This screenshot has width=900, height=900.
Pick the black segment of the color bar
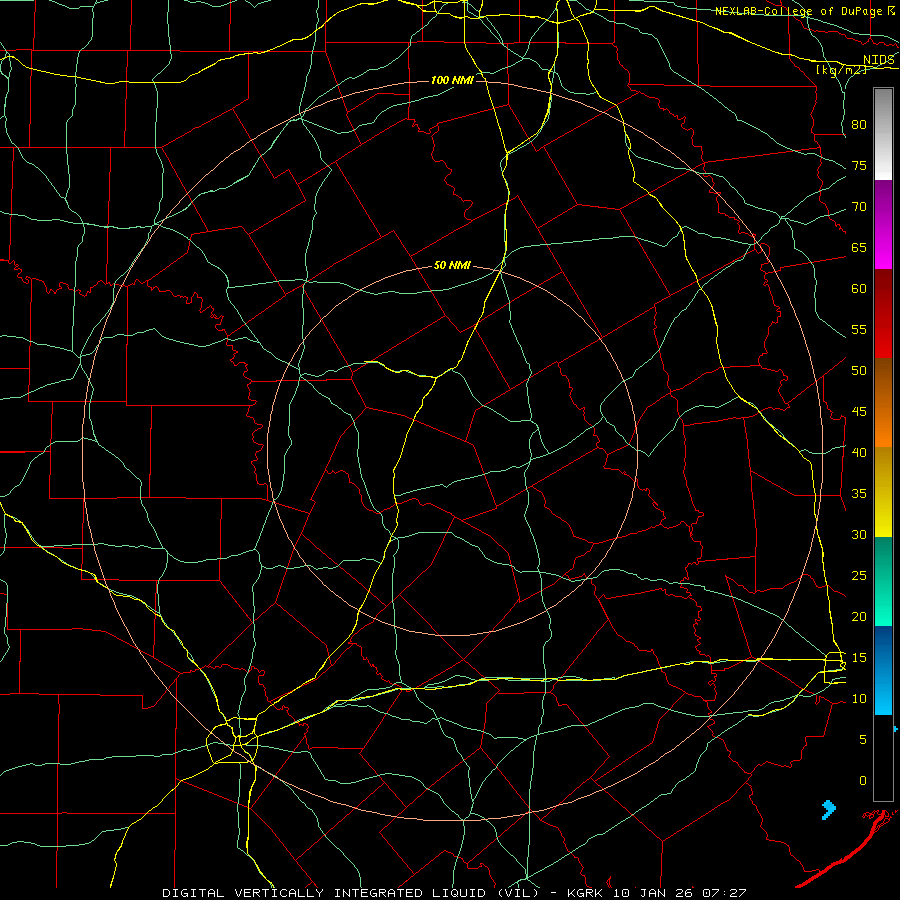coord(883,758)
